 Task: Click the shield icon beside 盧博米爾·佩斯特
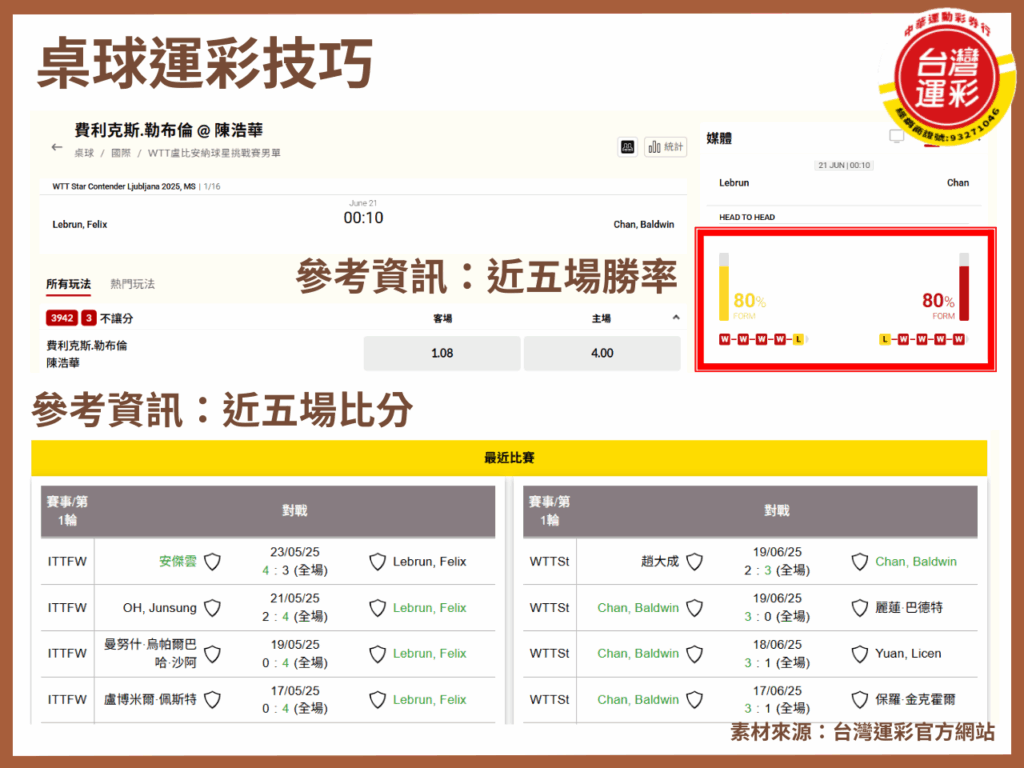pos(212,700)
